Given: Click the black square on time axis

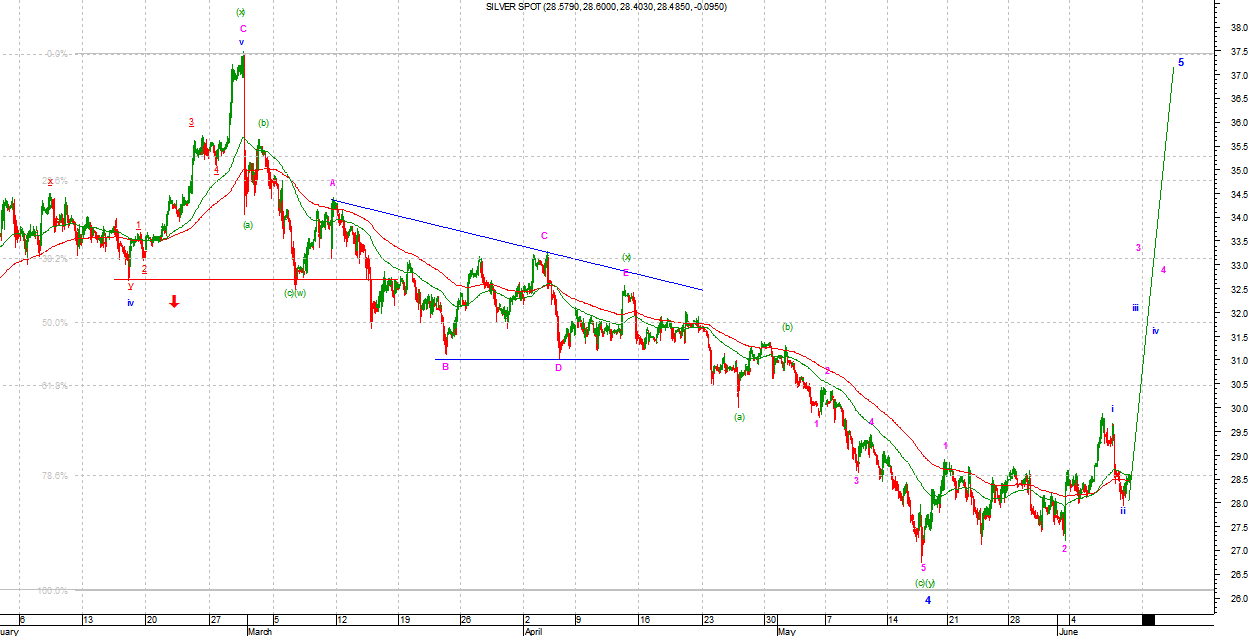Looking at the screenshot, I should 1148,621.
